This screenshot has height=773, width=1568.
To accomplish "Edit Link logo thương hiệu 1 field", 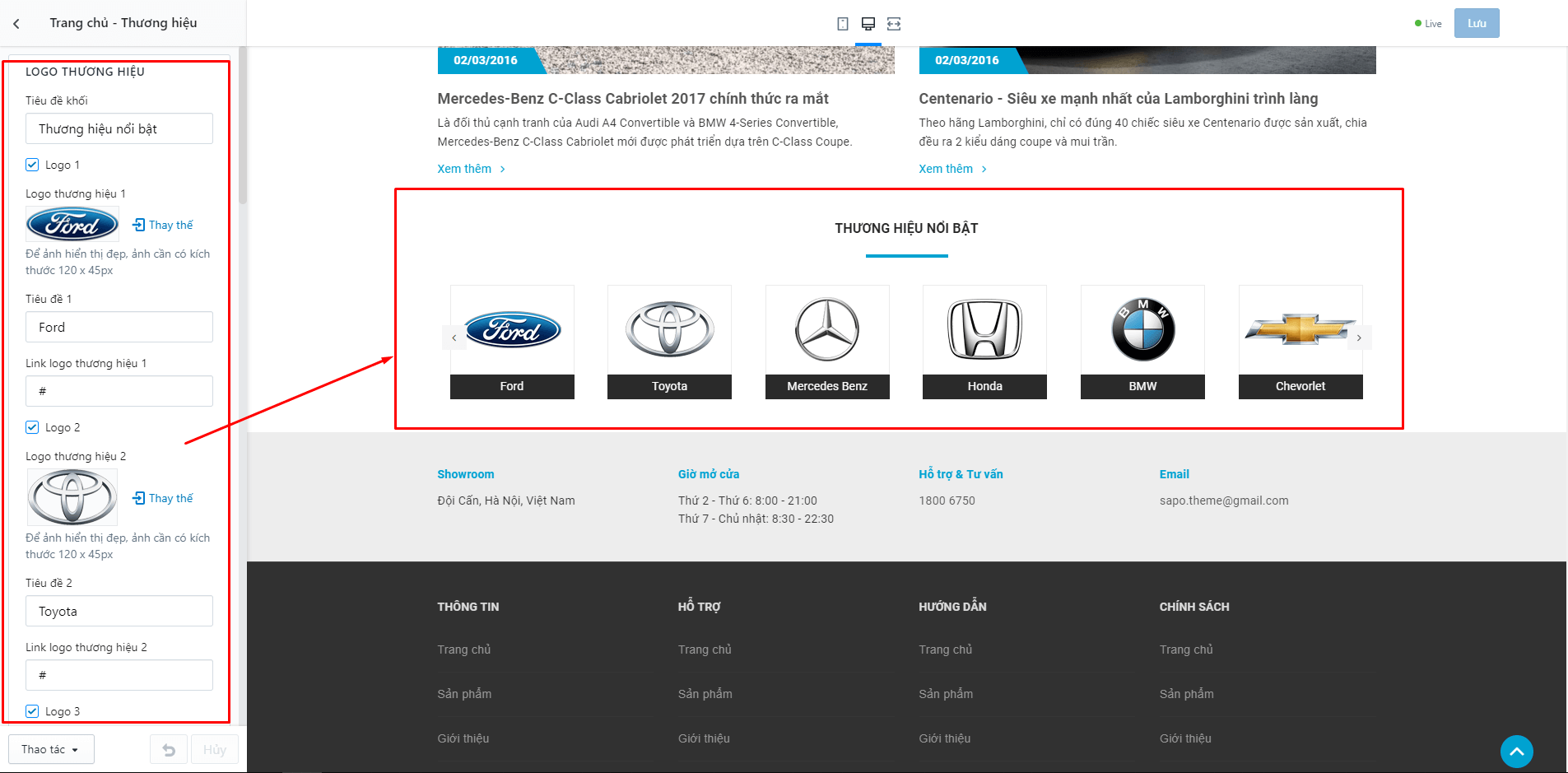I will (x=119, y=391).
